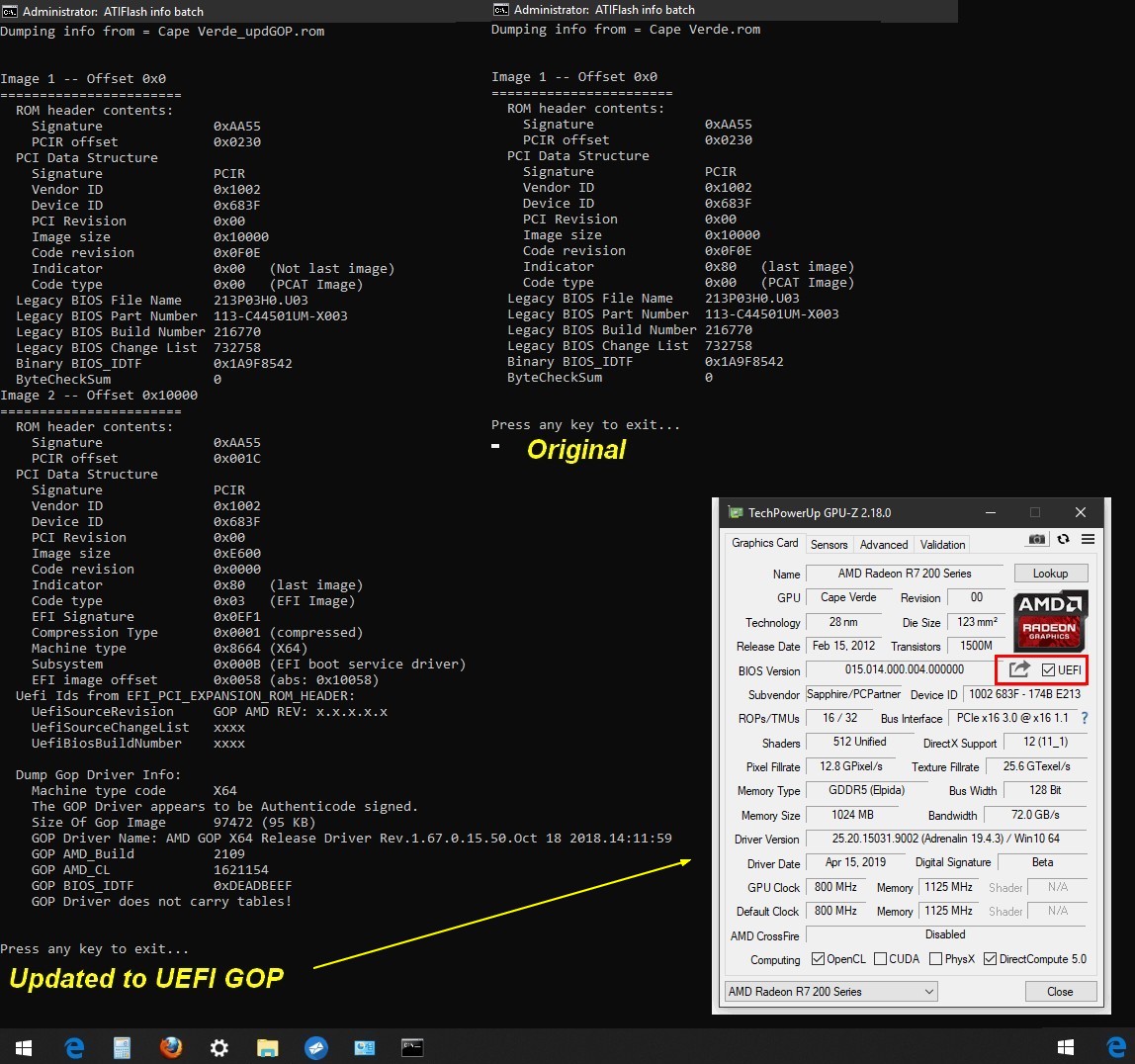Toggle the PhysX checkbox
This screenshot has width=1135, height=1064.
pyautogui.click(x=935, y=958)
